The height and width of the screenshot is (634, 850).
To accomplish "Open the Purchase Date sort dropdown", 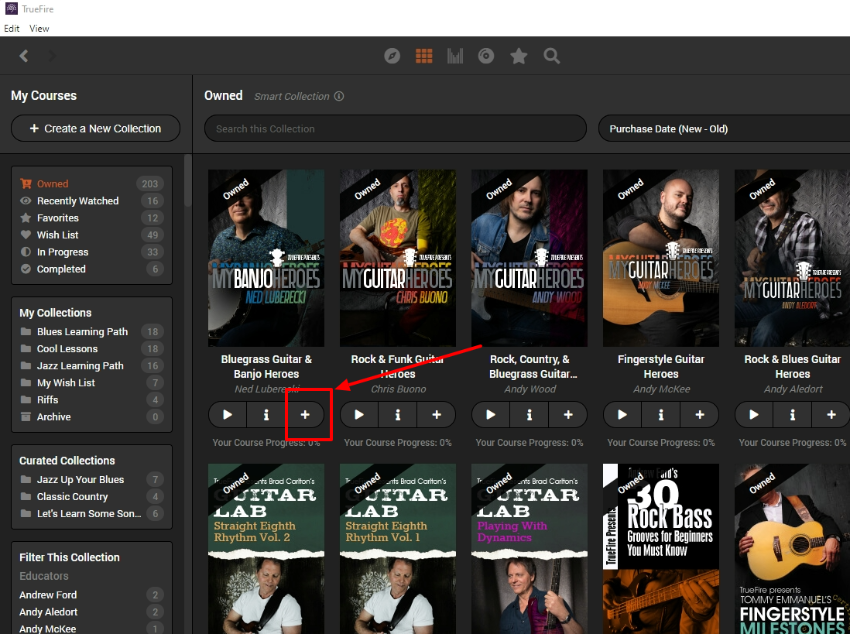I will 724,129.
